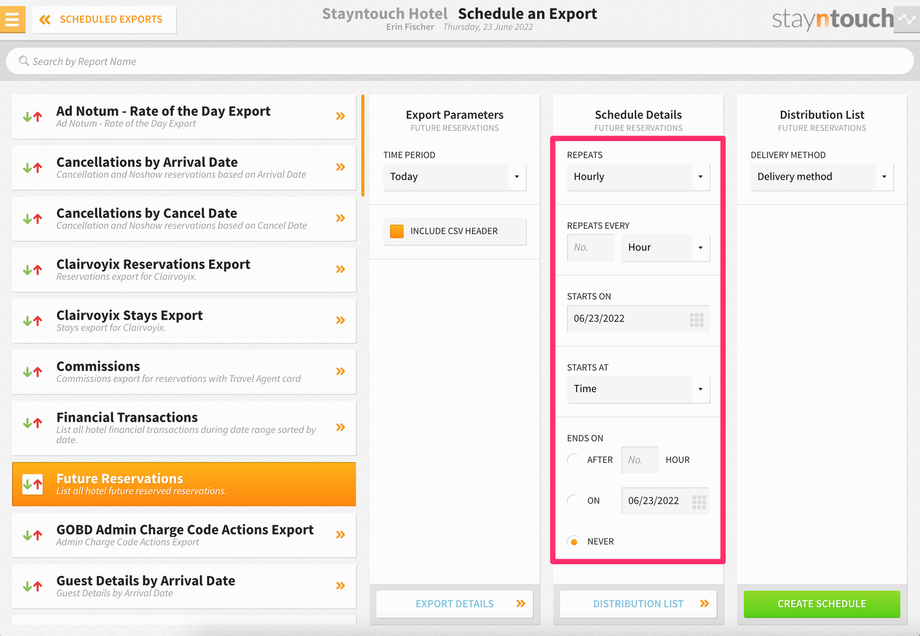Click green Create Schedule button

tap(822, 604)
